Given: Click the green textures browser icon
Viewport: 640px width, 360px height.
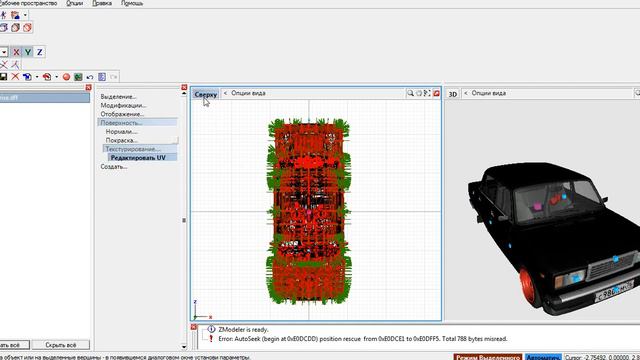Looking at the screenshot, I should [x=78, y=77].
